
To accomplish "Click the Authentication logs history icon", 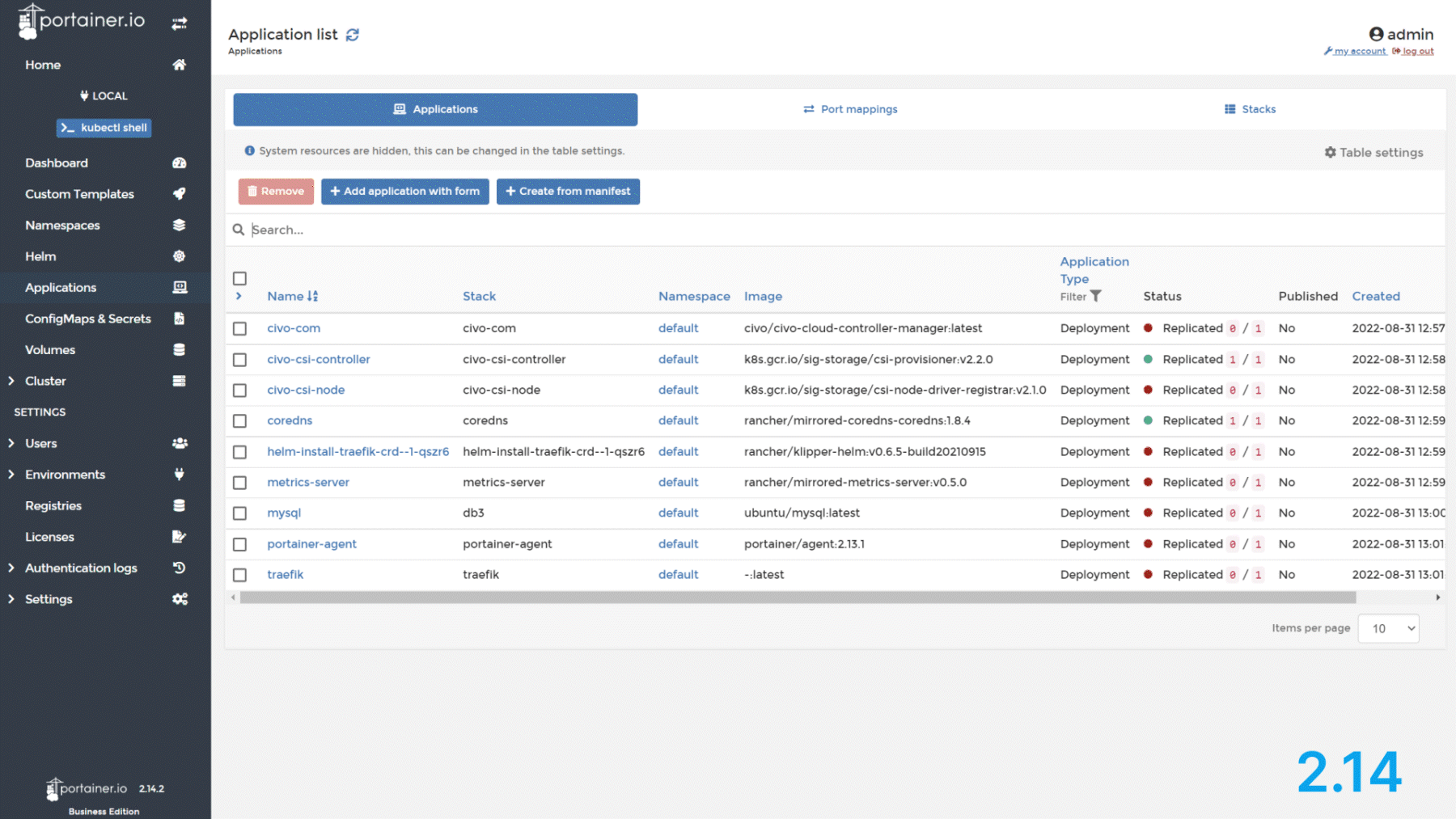I will [x=180, y=568].
